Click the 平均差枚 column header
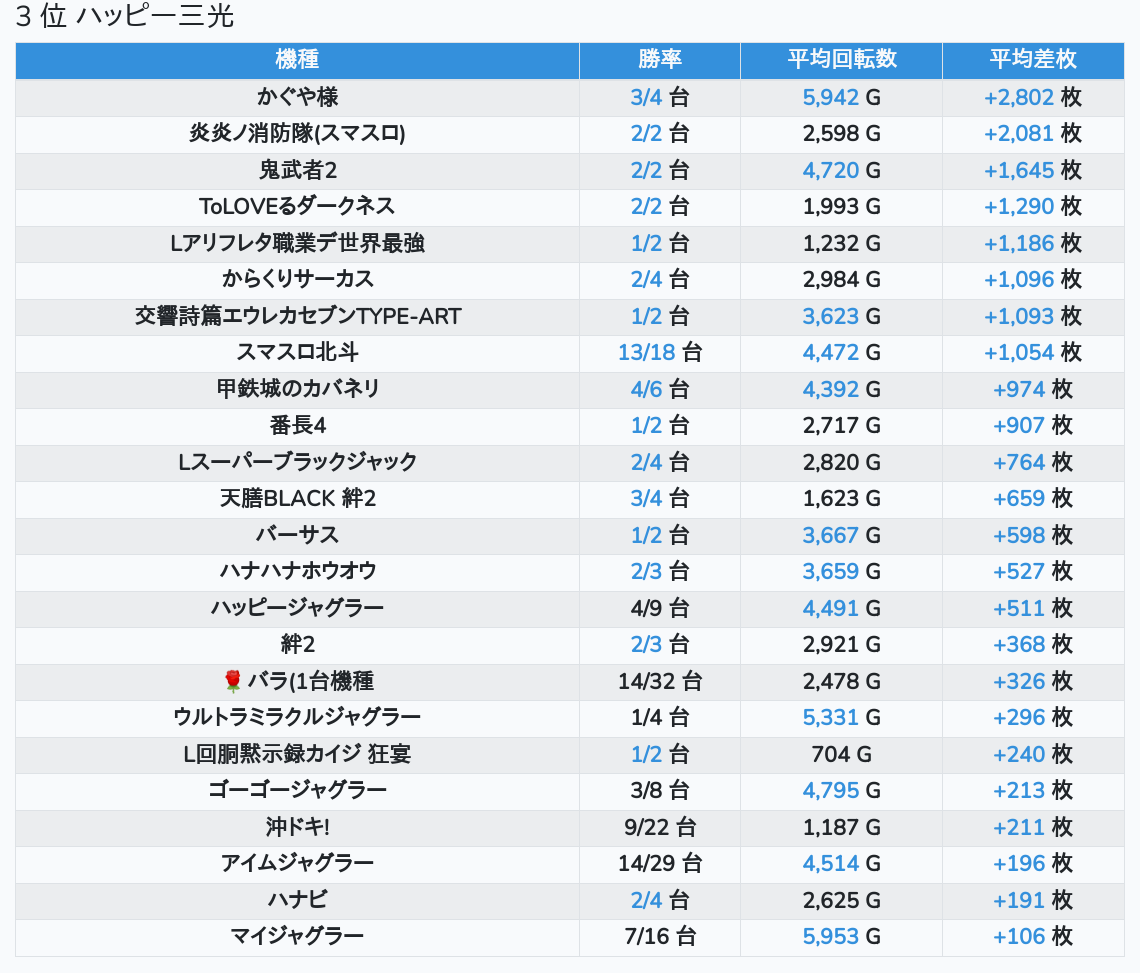This screenshot has width=1140, height=973. (1033, 60)
